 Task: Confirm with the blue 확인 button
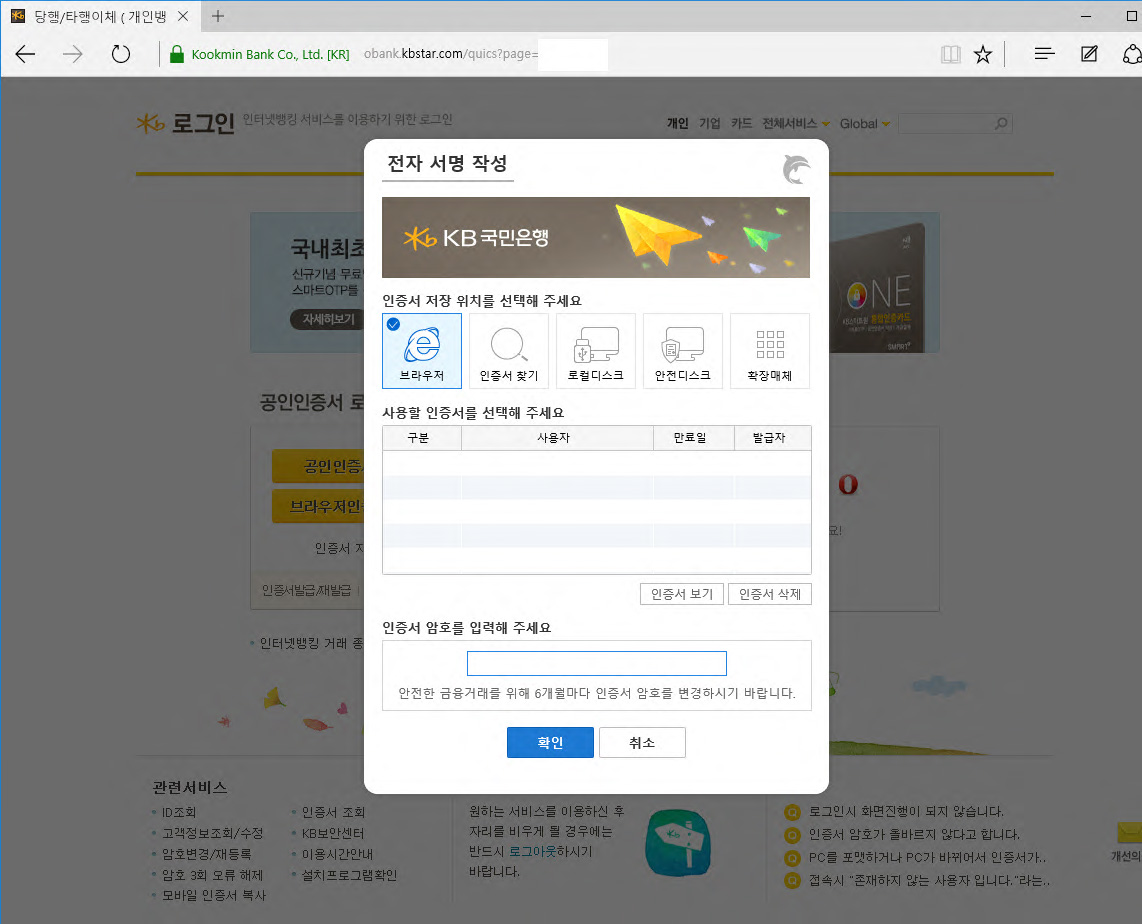[550, 743]
